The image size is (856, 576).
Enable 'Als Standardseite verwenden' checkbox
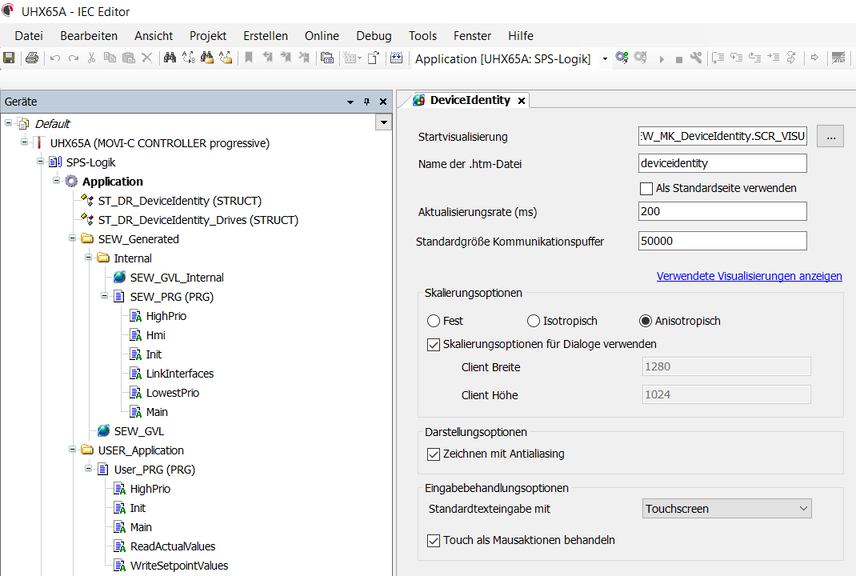point(646,188)
